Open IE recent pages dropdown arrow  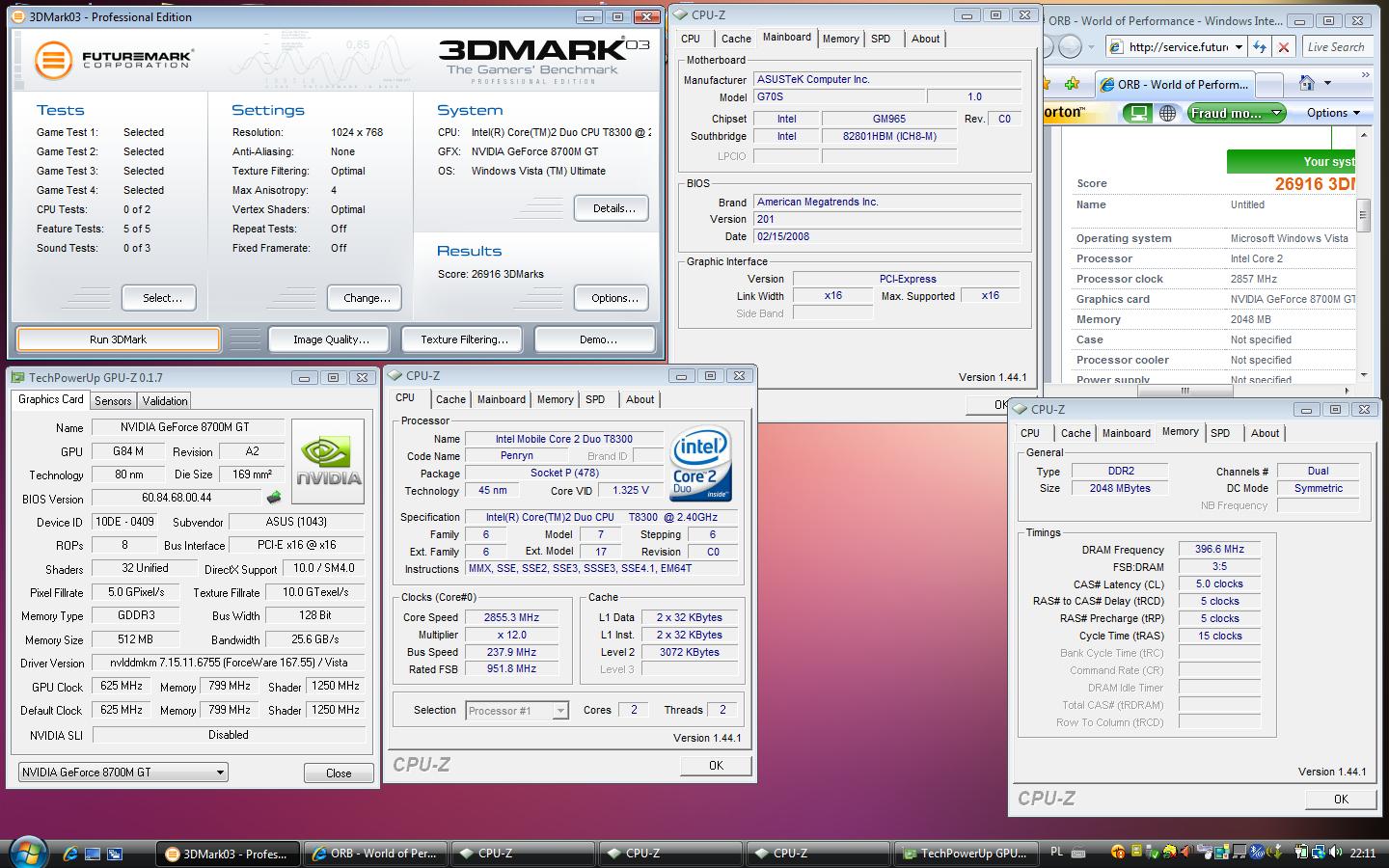(x=1091, y=46)
